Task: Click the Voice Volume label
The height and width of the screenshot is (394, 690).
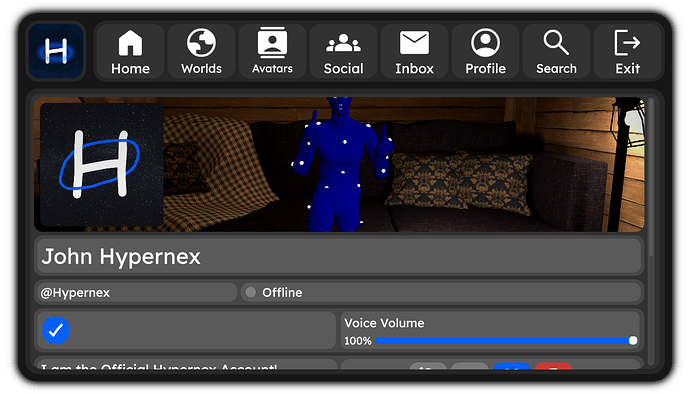Action: click(x=384, y=323)
